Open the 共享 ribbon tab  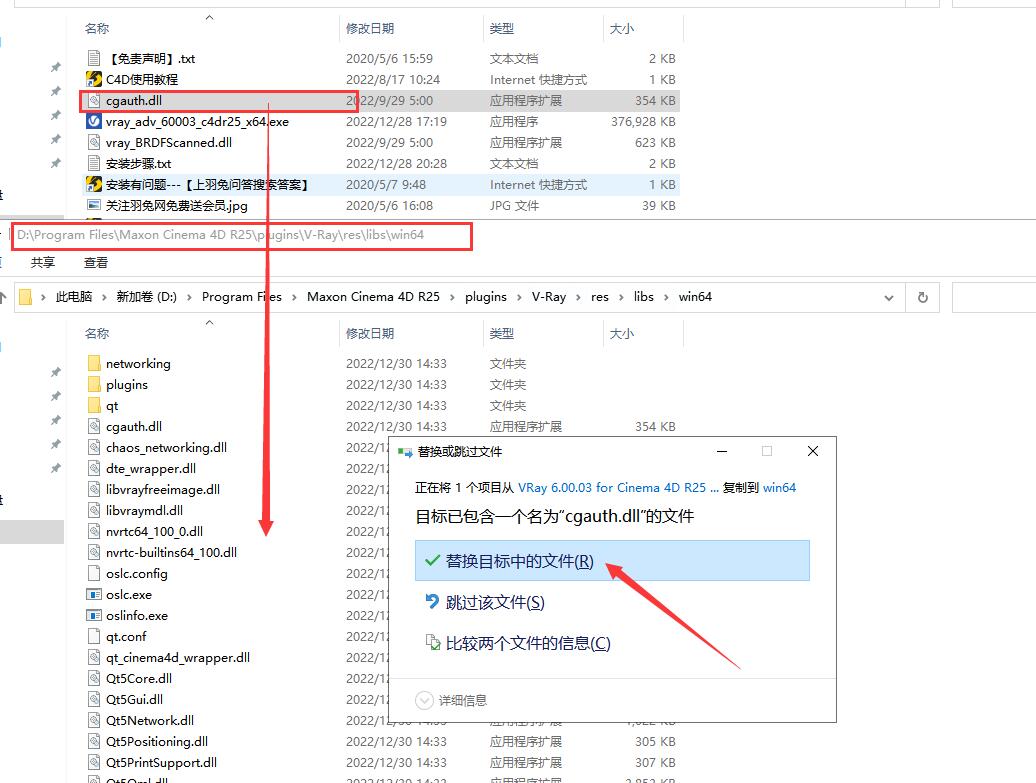point(43,262)
